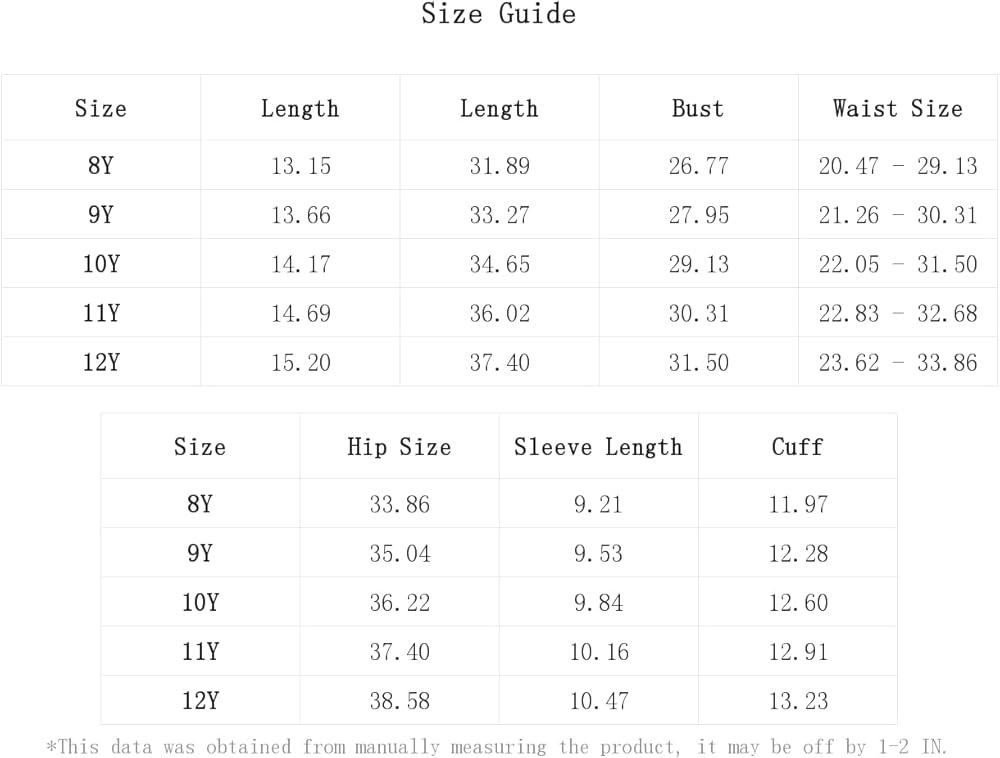1000x758 pixels.
Task: Click the 9.21 sleeve length value
Action: 598,505
